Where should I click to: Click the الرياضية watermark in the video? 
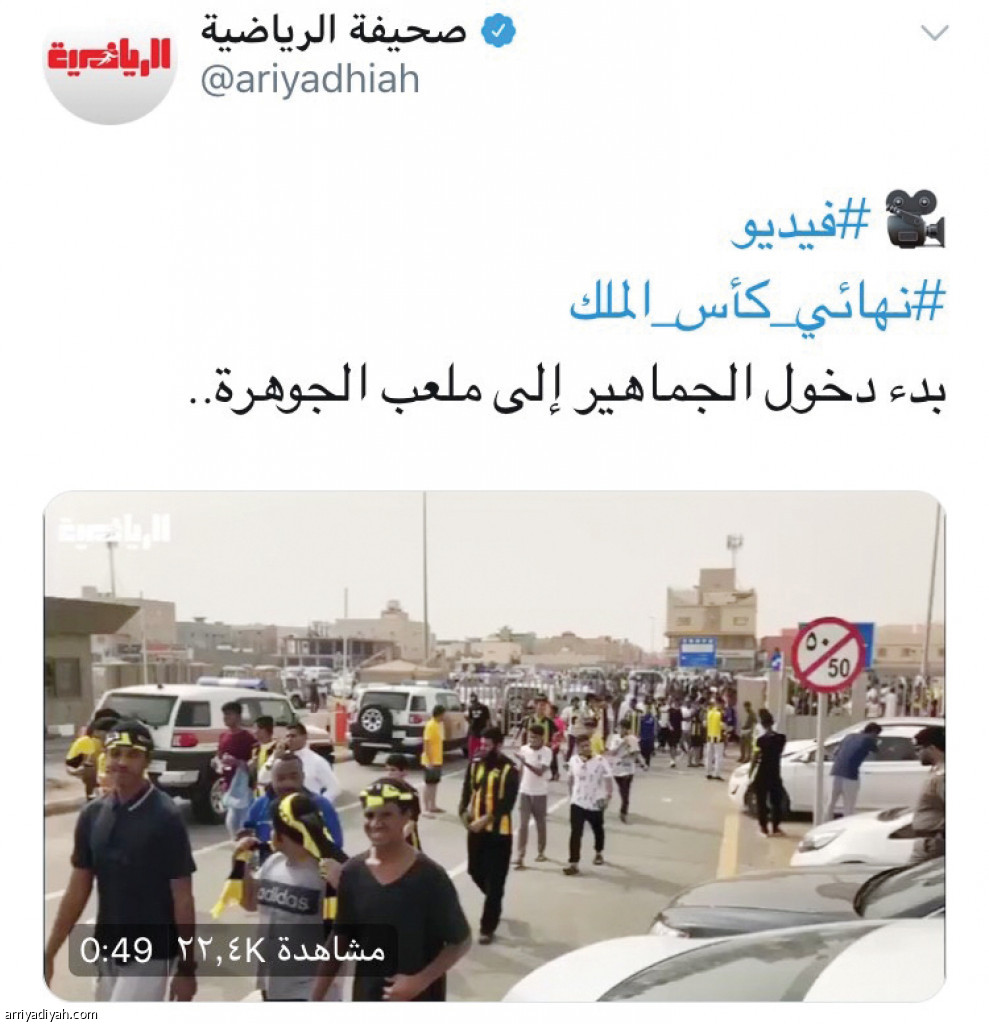click(x=115, y=529)
